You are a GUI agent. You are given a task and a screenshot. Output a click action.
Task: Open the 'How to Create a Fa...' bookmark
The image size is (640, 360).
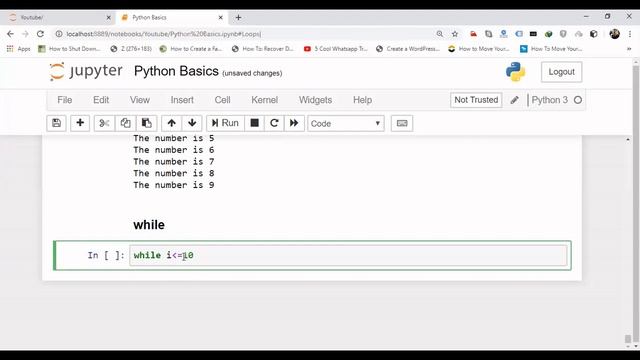pyautogui.click(x=191, y=49)
